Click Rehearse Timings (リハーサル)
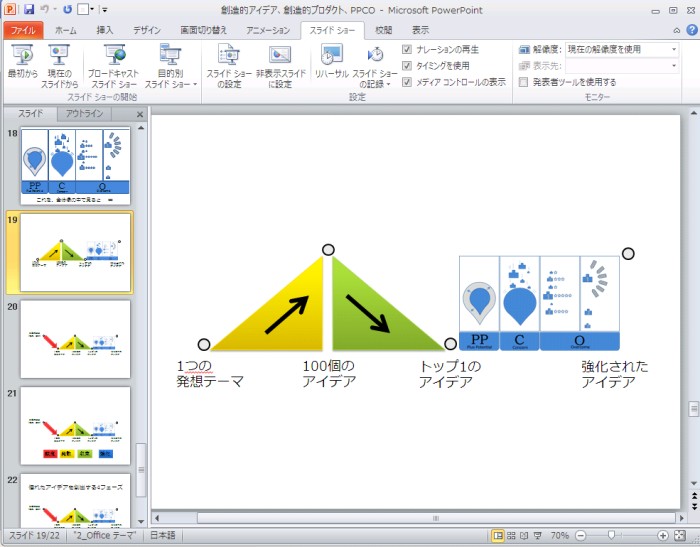700x547 pixels. [x=331, y=63]
